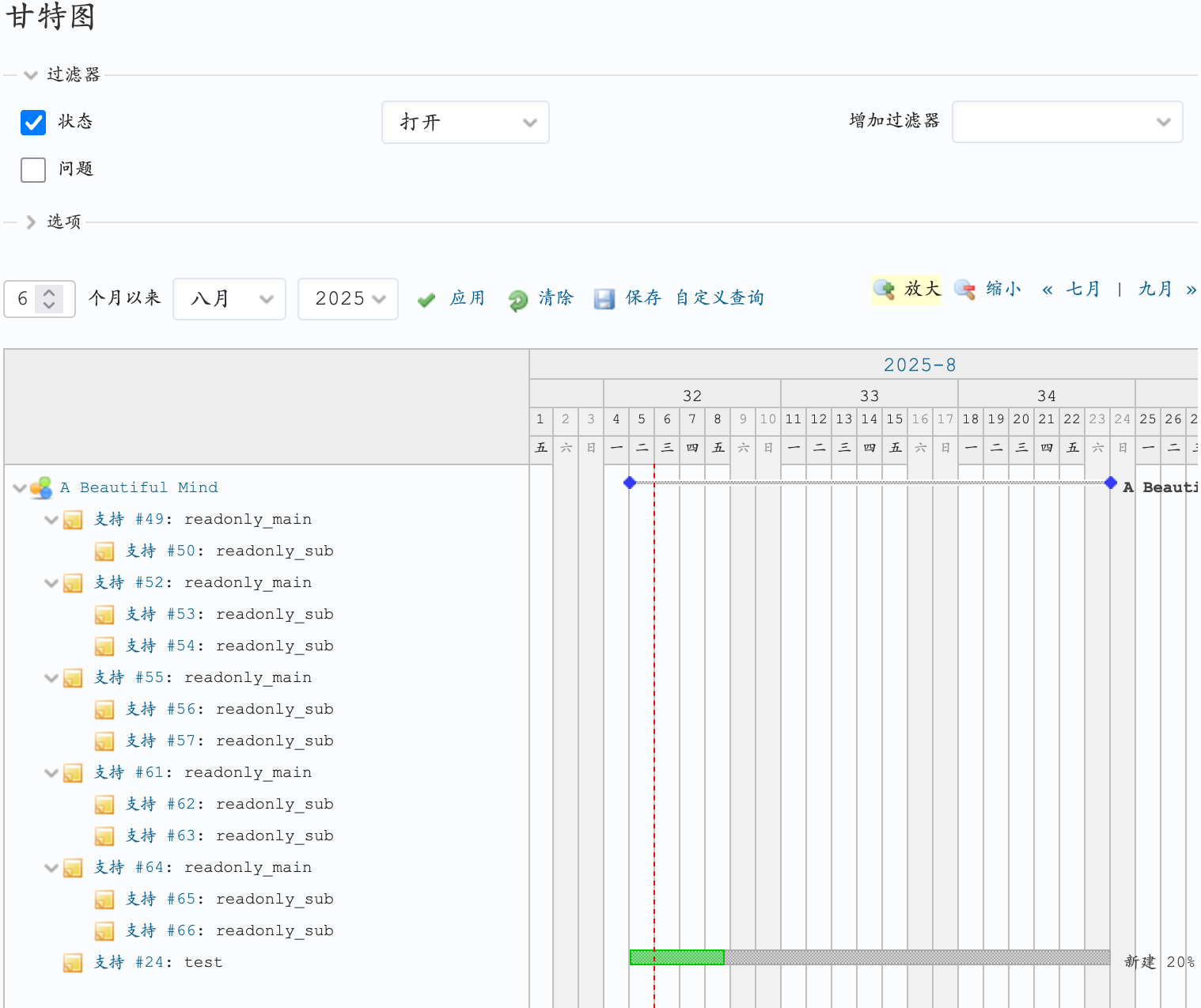The height and width of the screenshot is (1008, 1201).
Task: Click the grey remaining bar for #24
Action: pyautogui.click(x=918, y=957)
